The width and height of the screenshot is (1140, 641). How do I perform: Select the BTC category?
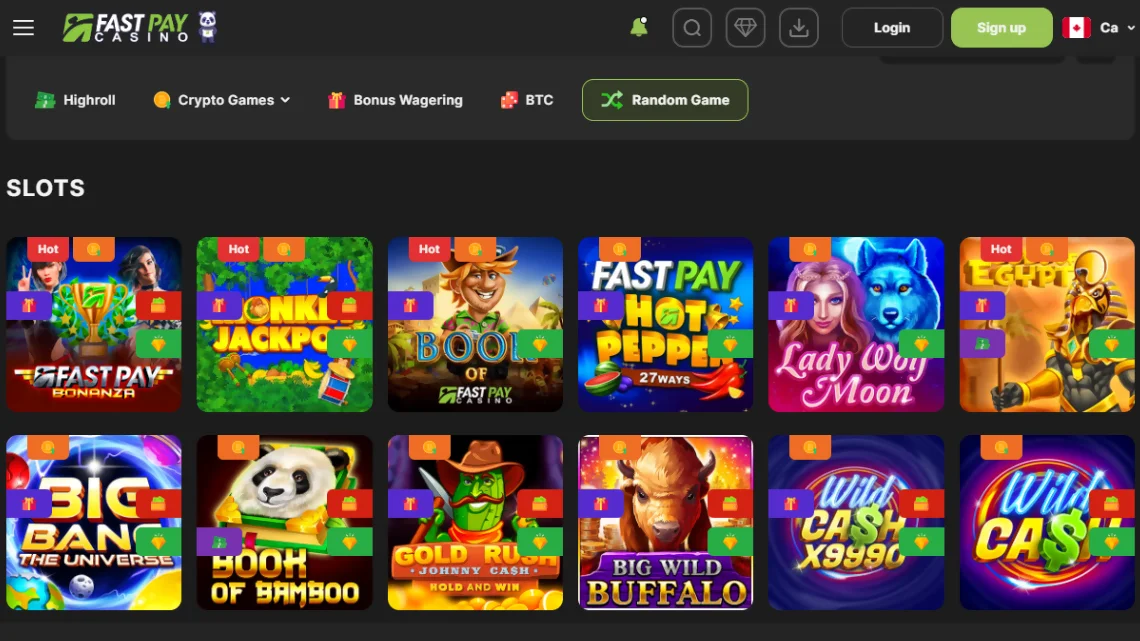(x=527, y=100)
